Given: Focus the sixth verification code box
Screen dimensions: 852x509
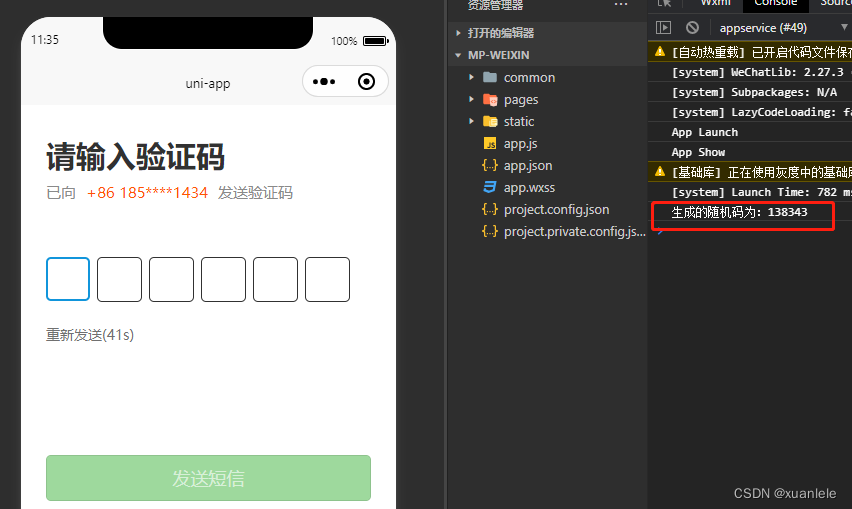Looking at the screenshot, I should [x=327, y=279].
